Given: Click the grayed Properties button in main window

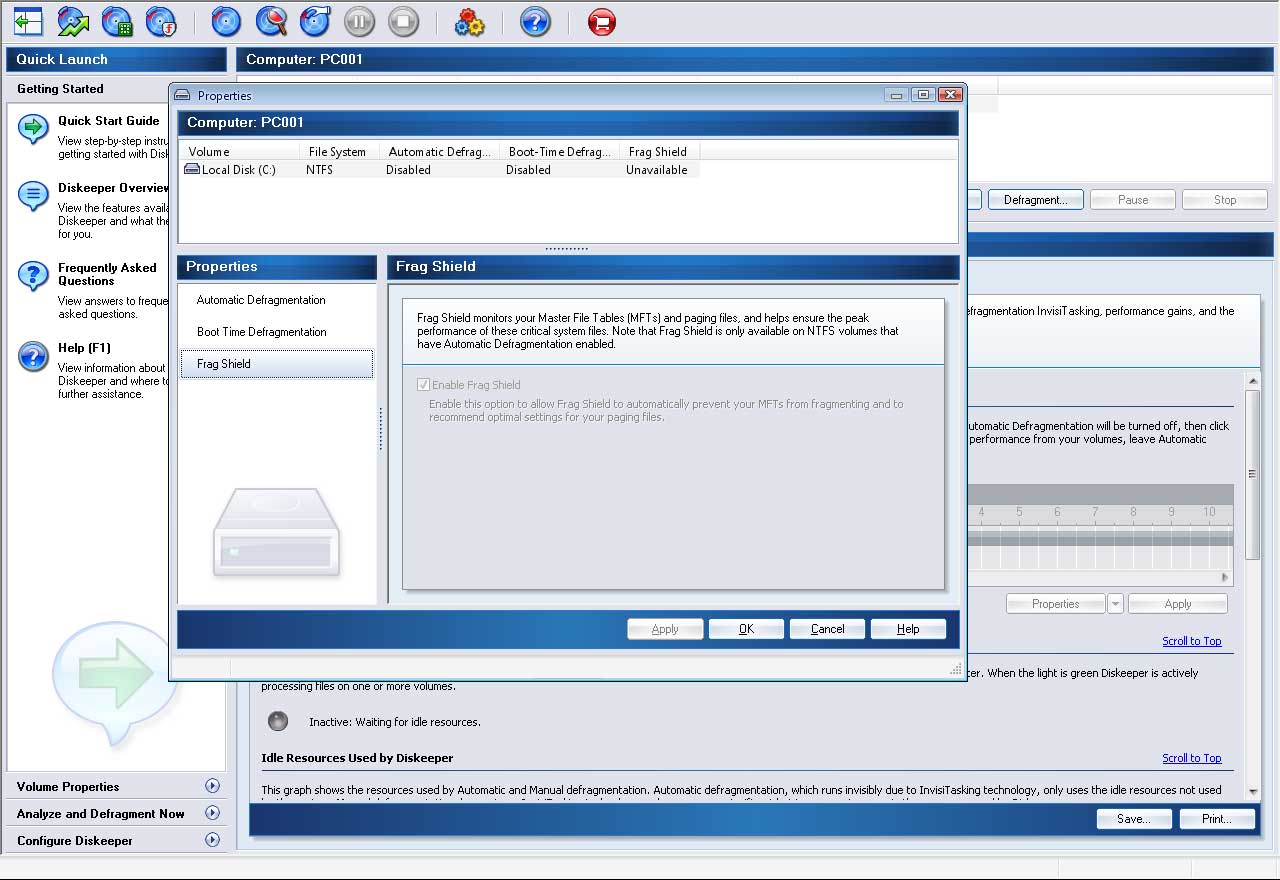Looking at the screenshot, I should [1055, 604].
